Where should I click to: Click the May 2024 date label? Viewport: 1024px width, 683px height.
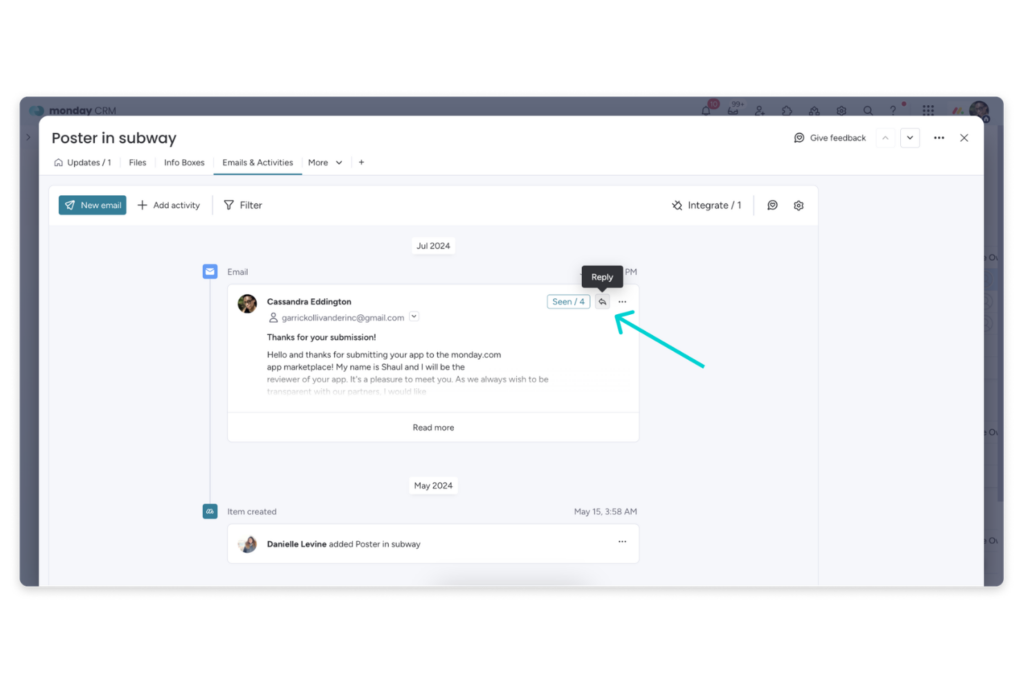coord(433,486)
